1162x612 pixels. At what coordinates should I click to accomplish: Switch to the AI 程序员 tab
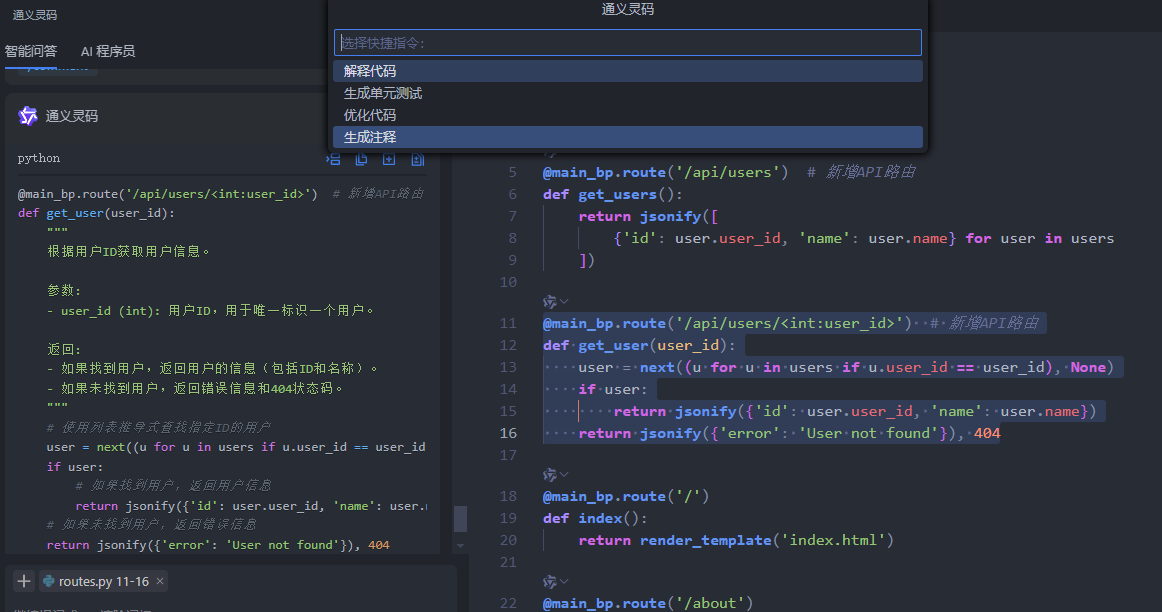click(107, 51)
